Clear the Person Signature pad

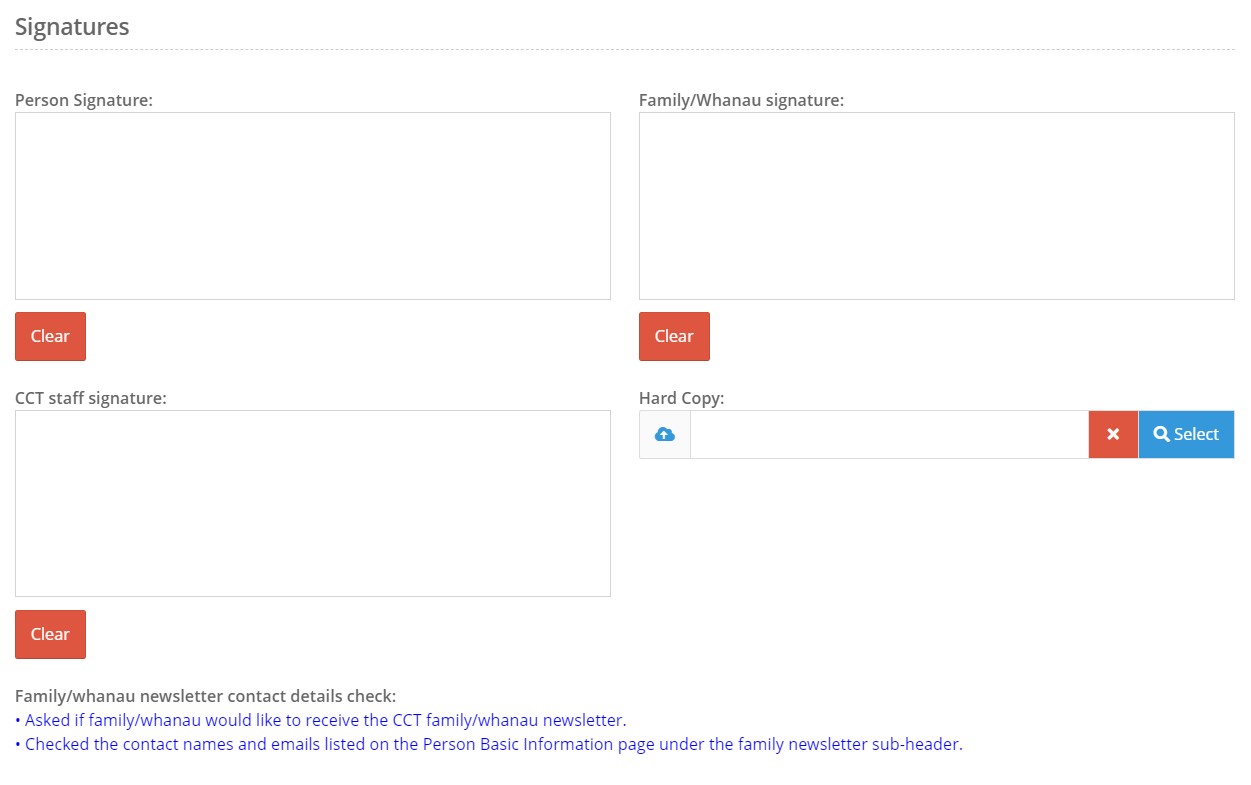[x=50, y=336]
